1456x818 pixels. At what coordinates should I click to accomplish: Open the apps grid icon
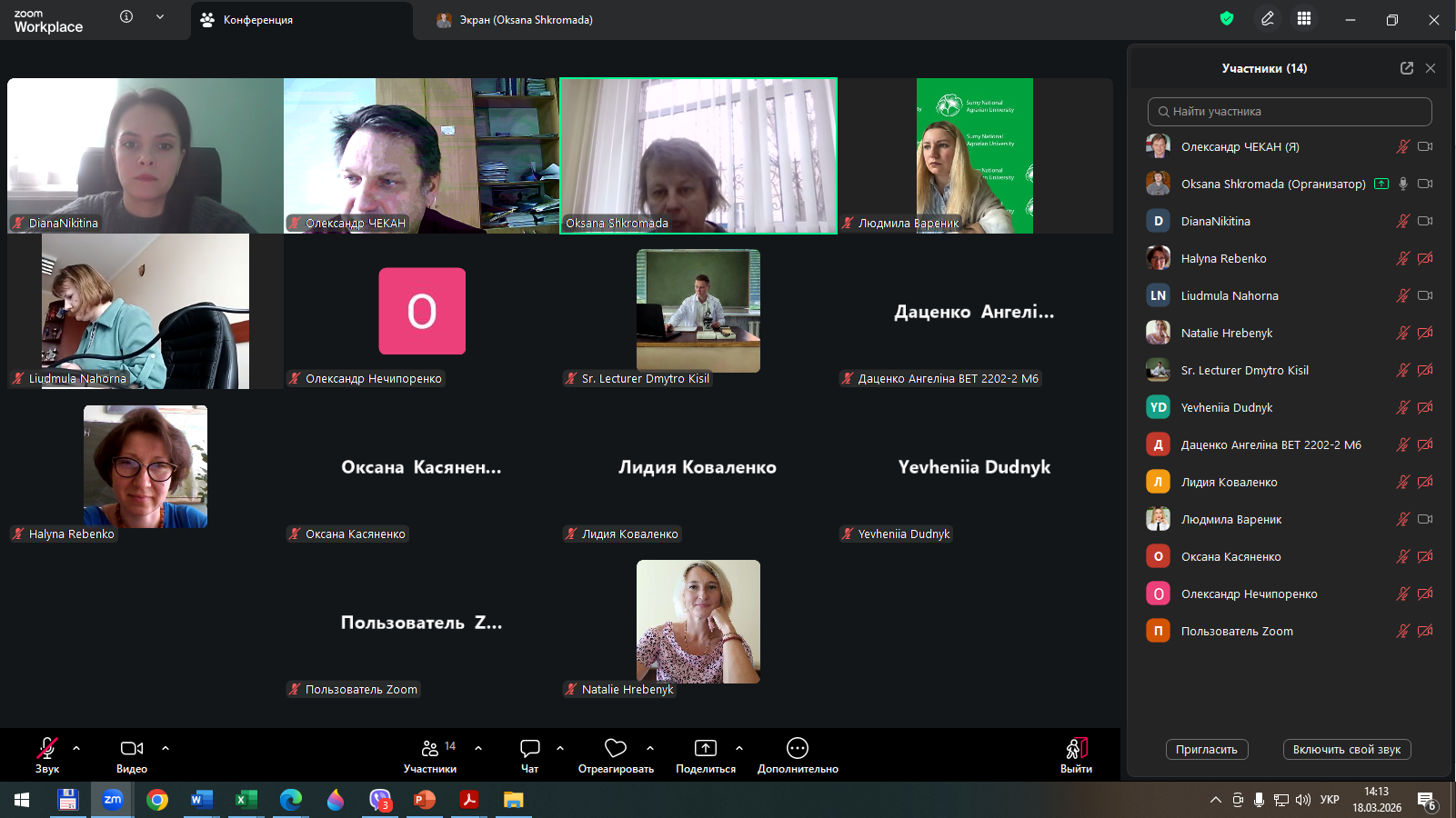click(x=1304, y=19)
